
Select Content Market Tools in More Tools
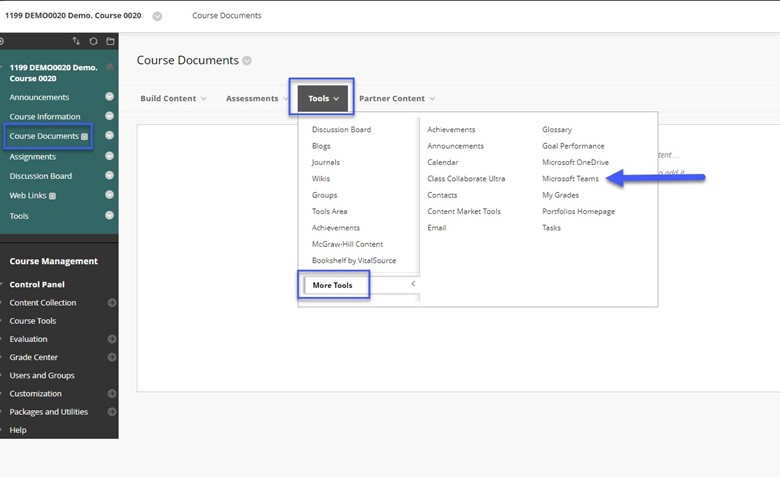tap(464, 211)
